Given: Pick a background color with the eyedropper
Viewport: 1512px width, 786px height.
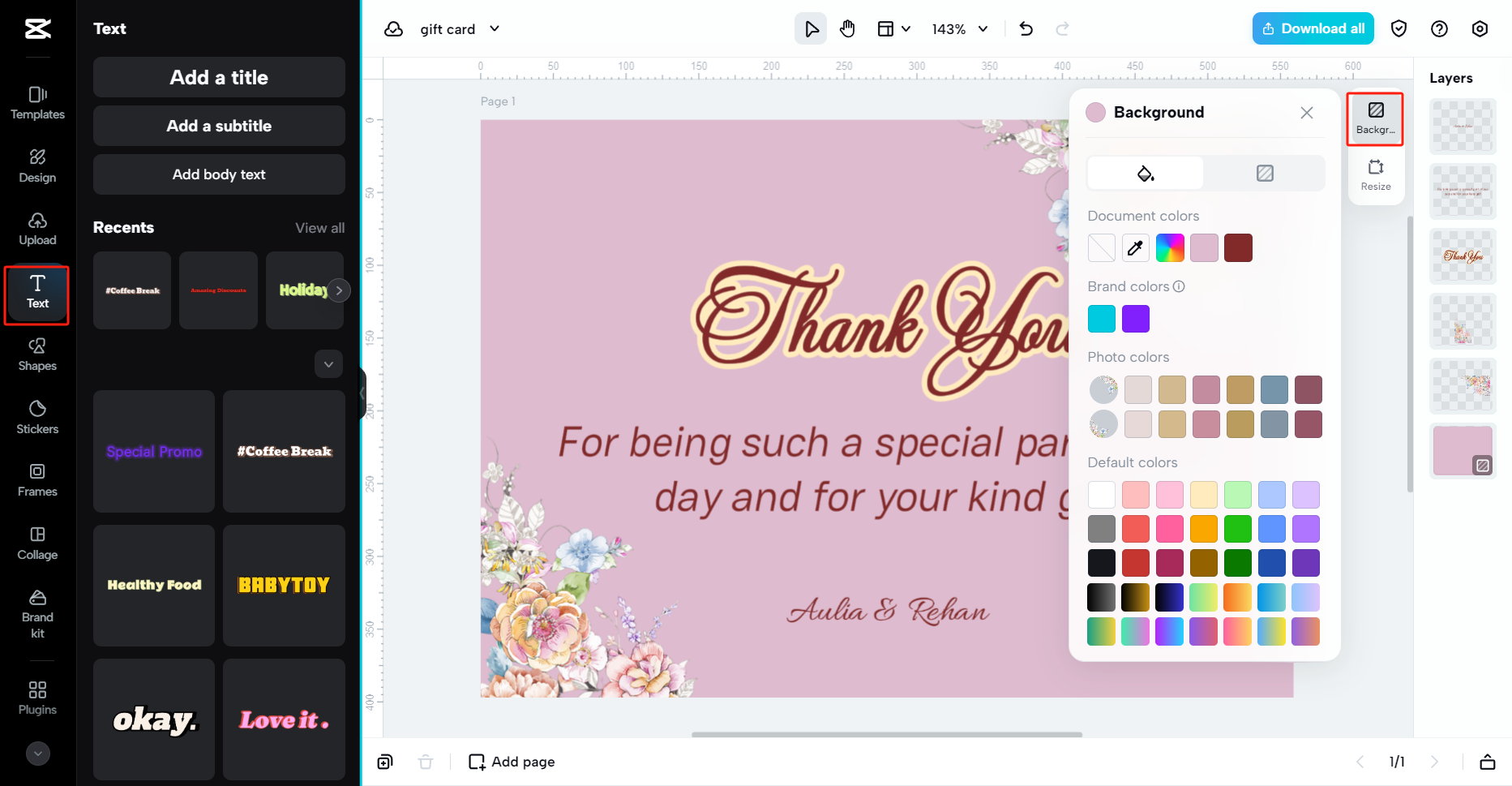Looking at the screenshot, I should pos(1135,247).
